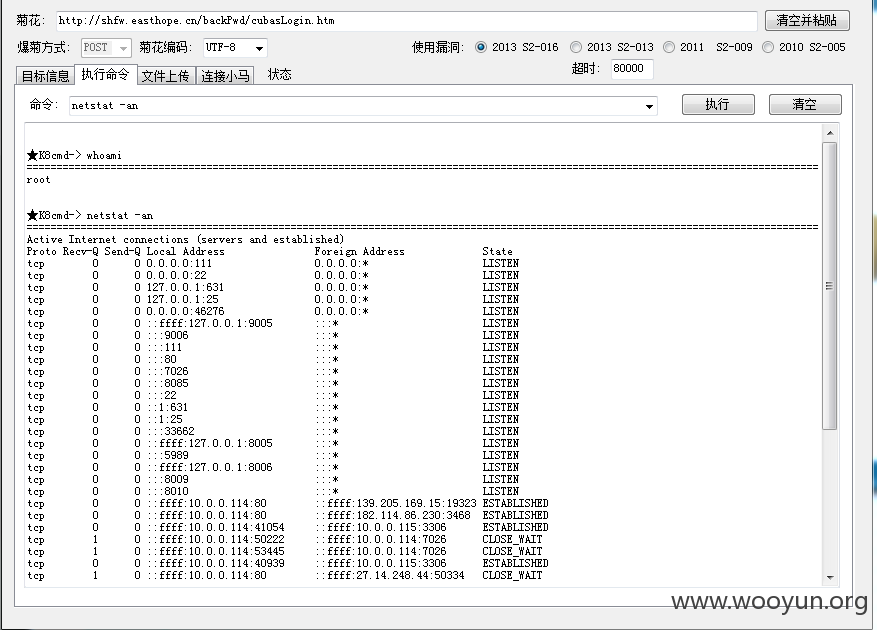Click the 执行 execute button
This screenshot has width=877, height=630.
click(x=718, y=105)
